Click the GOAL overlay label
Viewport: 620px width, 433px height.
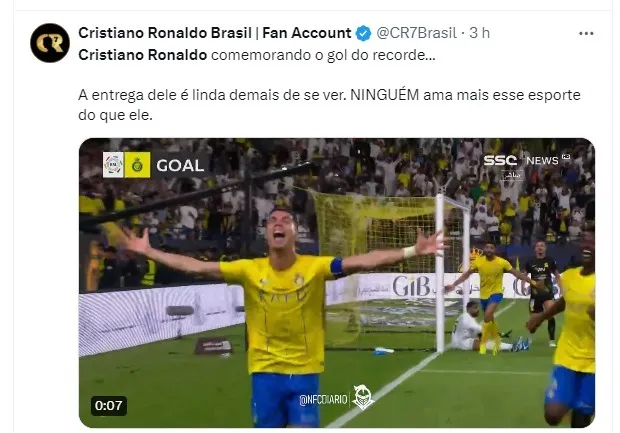[x=180, y=165]
